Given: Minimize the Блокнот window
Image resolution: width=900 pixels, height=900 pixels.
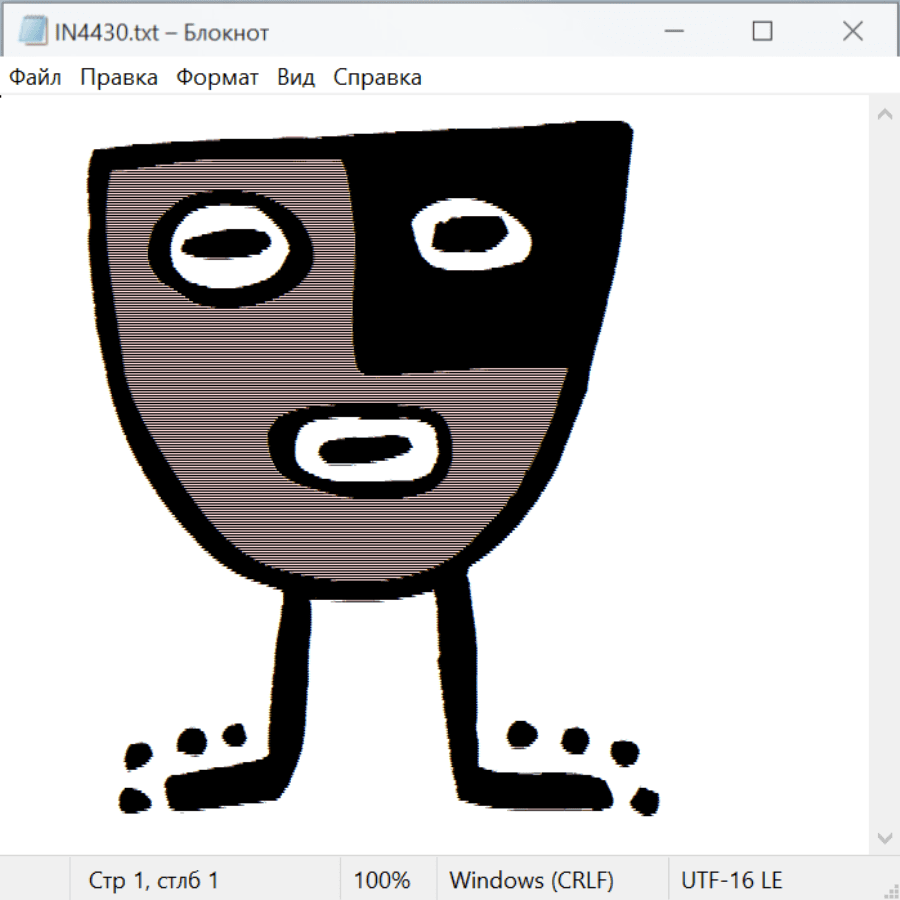Looking at the screenshot, I should pyautogui.click(x=671, y=32).
